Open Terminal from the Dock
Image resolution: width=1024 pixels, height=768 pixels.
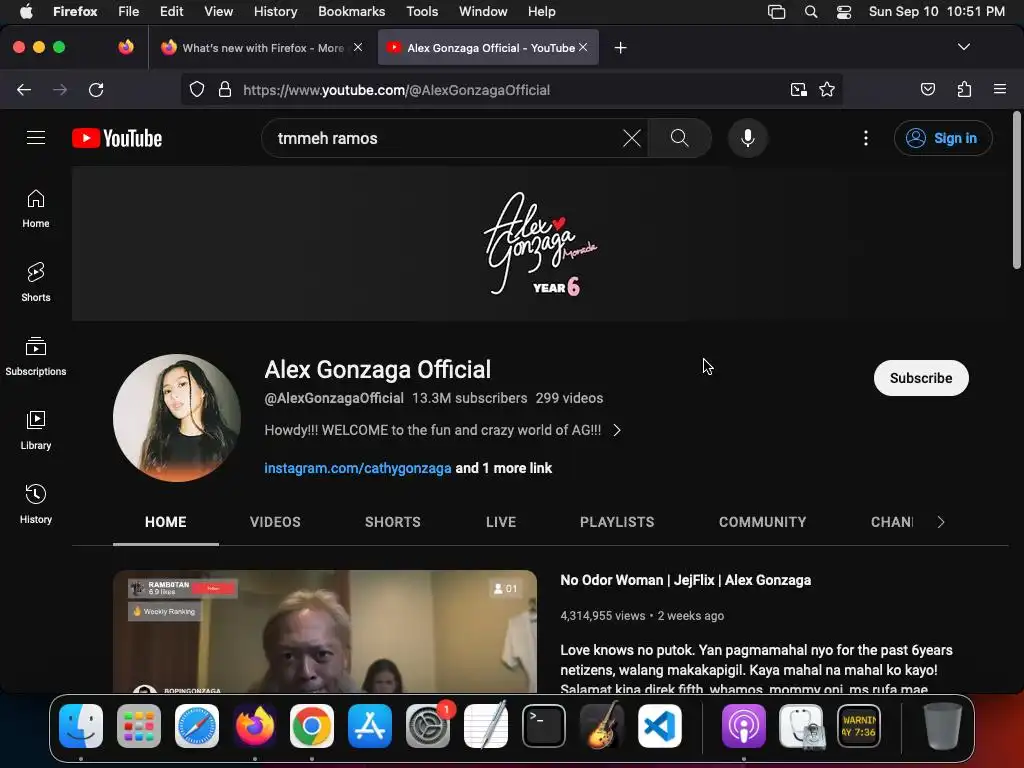click(543, 726)
